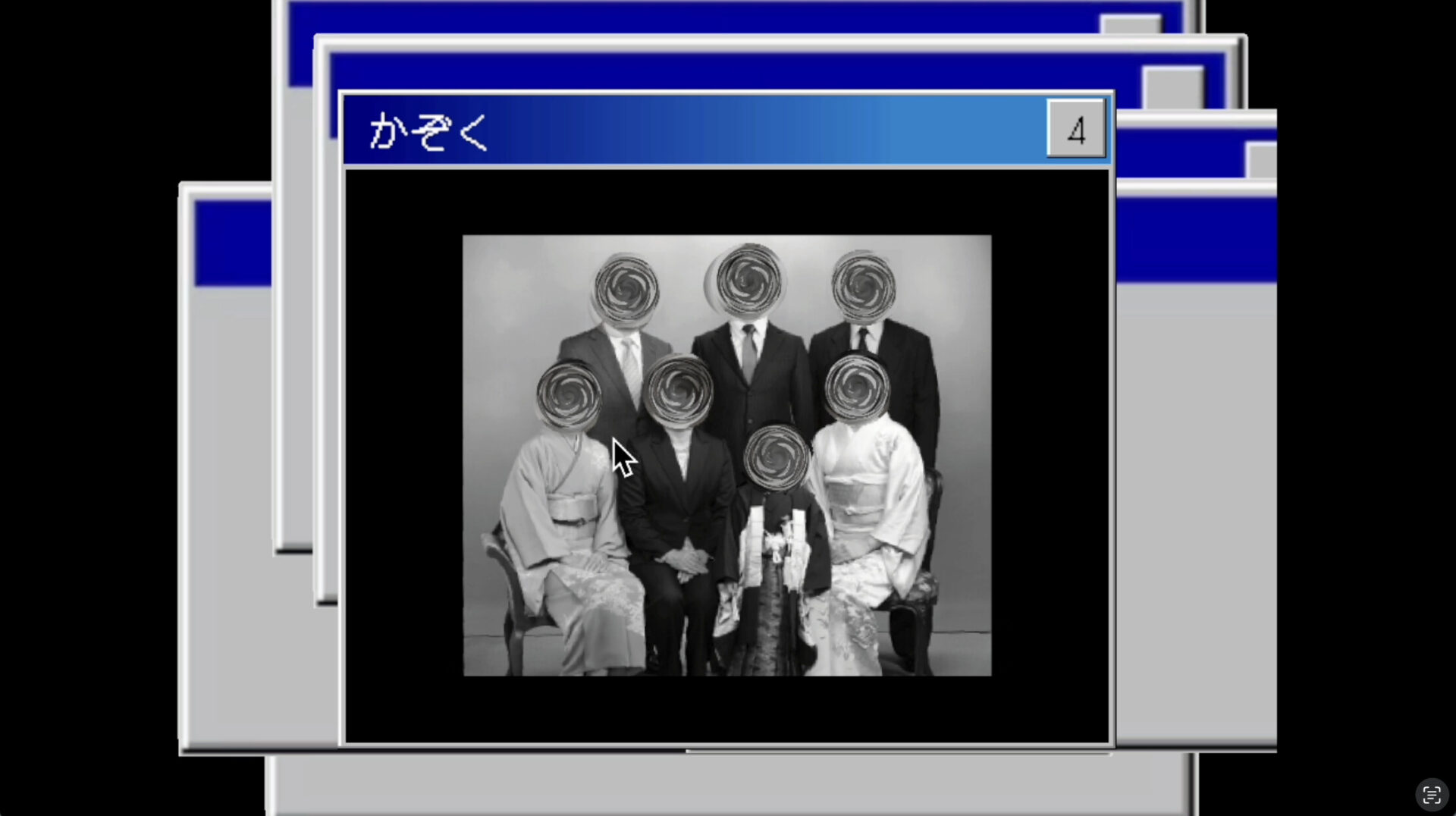Image resolution: width=1456 pixels, height=816 pixels.
Task: Select swirl face of the right standing man
Action: coord(863,287)
